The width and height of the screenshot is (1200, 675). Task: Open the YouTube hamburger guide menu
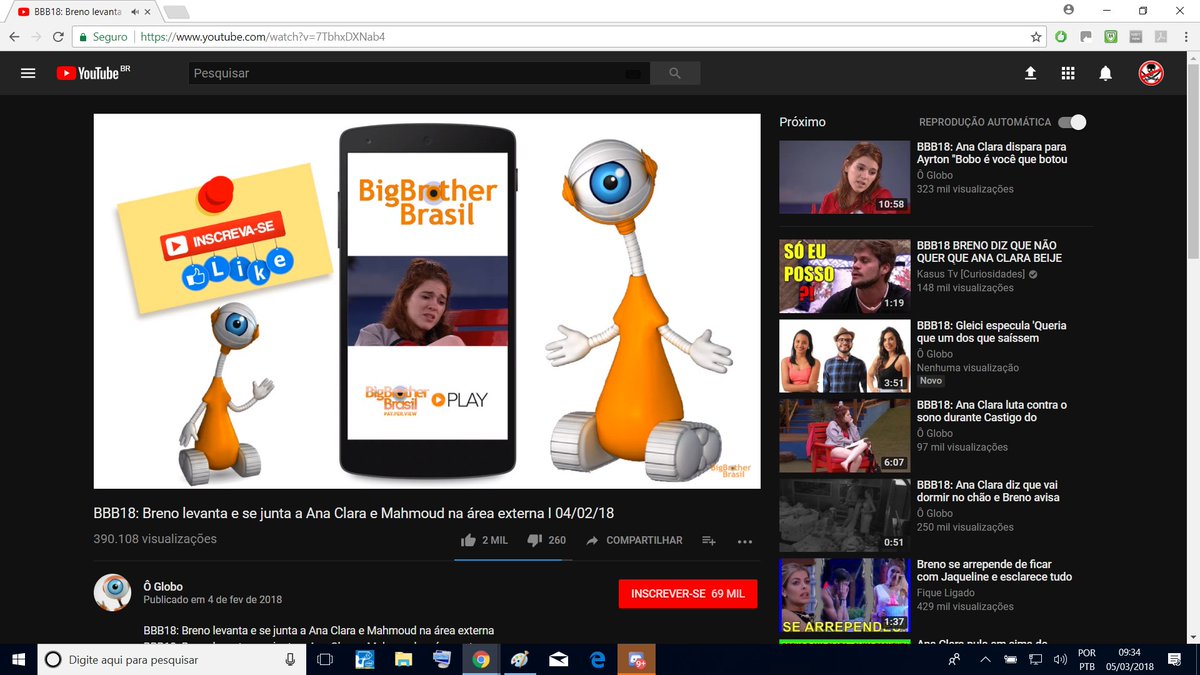(28, 73)
